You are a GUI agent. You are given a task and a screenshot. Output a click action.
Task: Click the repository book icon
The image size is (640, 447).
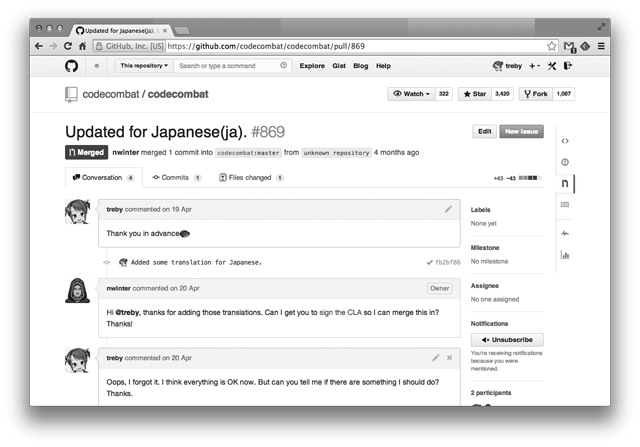point(71,94)
